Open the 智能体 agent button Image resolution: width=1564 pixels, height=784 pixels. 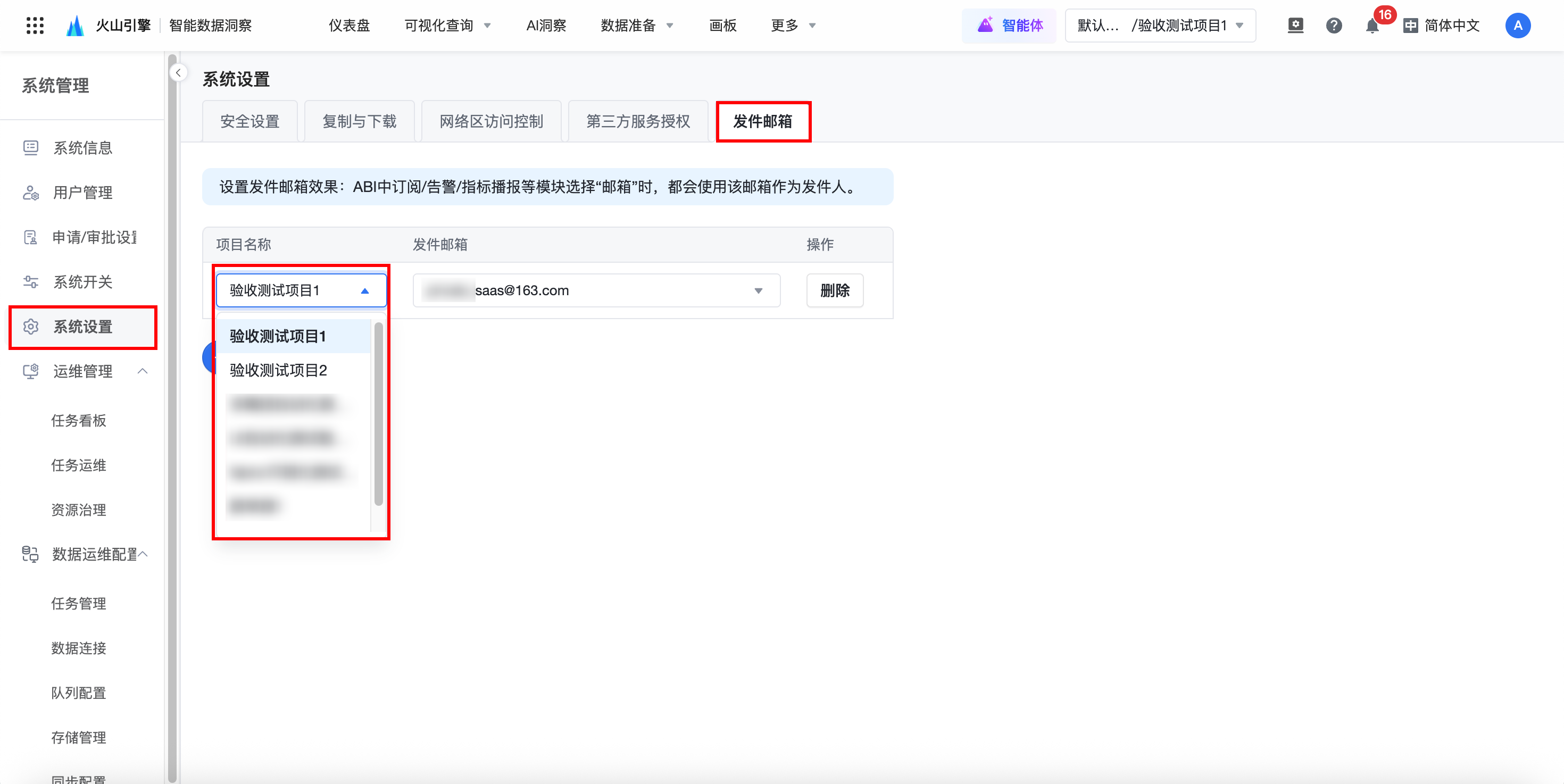[1009, 26]
